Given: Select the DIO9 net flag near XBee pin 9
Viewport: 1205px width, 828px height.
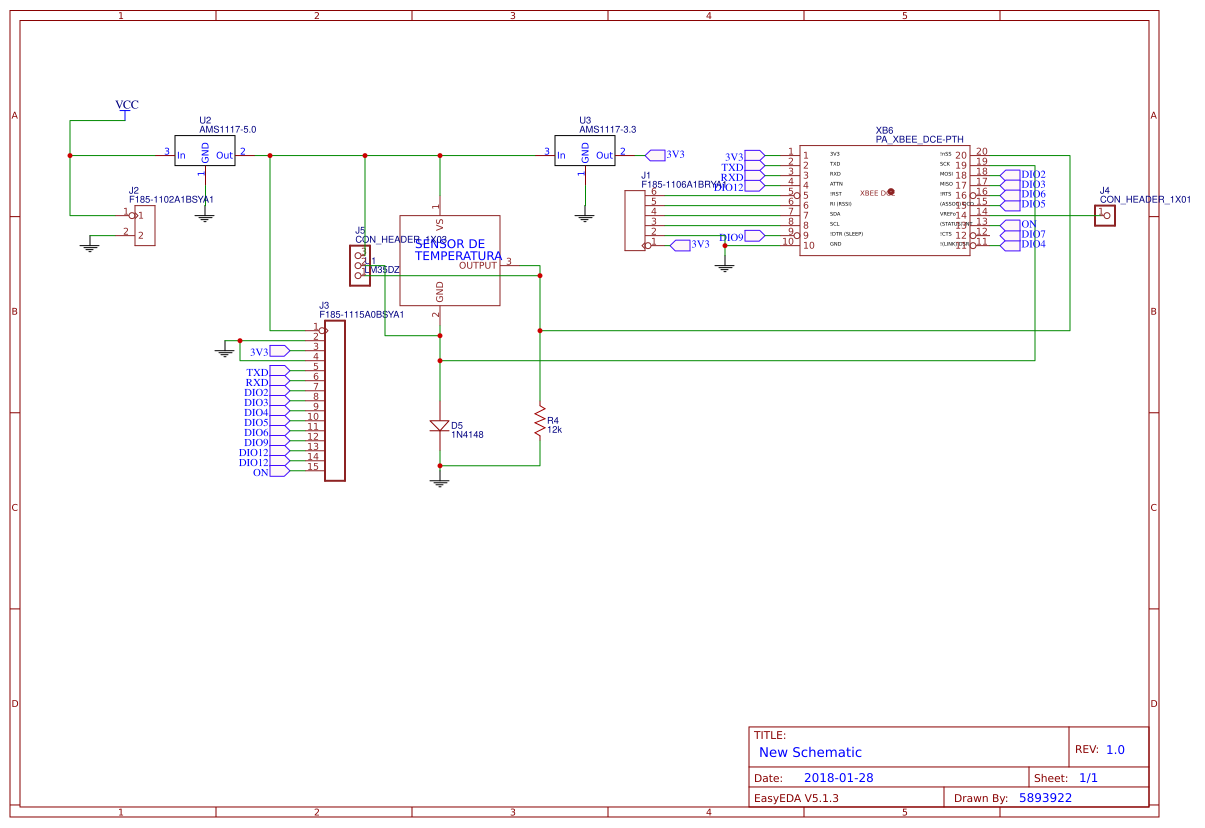Looking at the screenshot, I should [742, 236].
